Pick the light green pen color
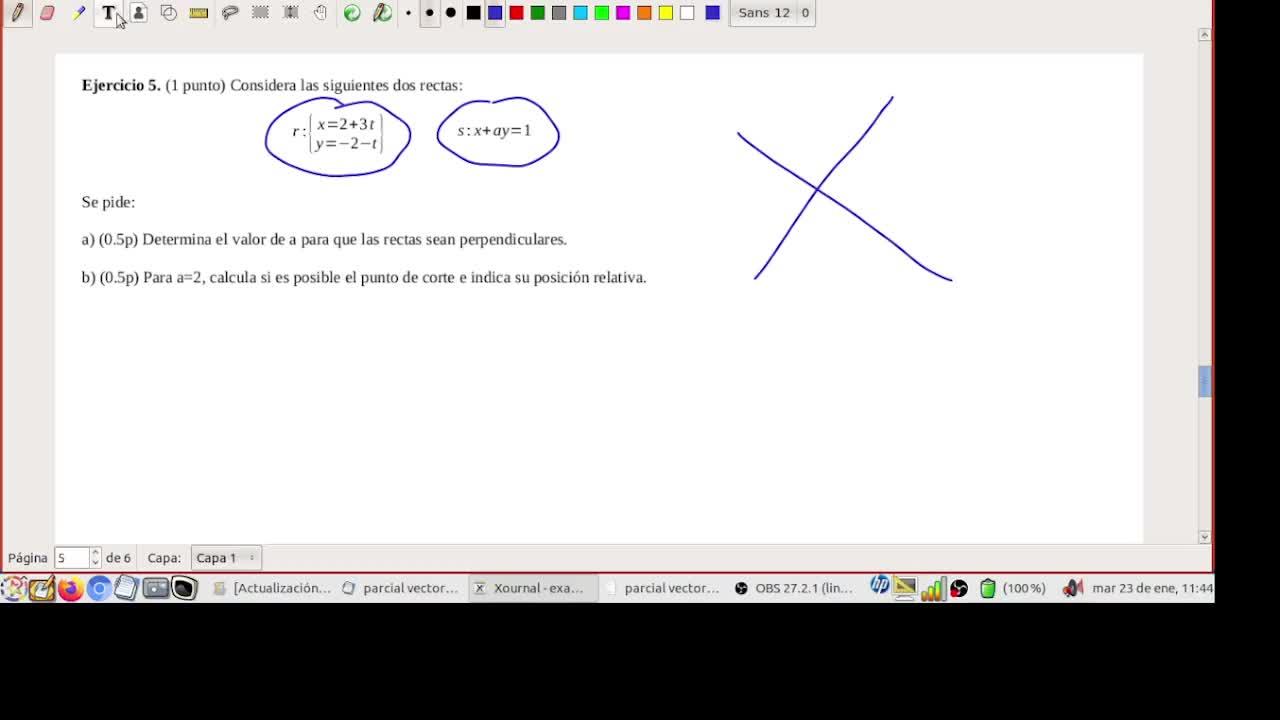1280x720 pixels. (602, 13)
